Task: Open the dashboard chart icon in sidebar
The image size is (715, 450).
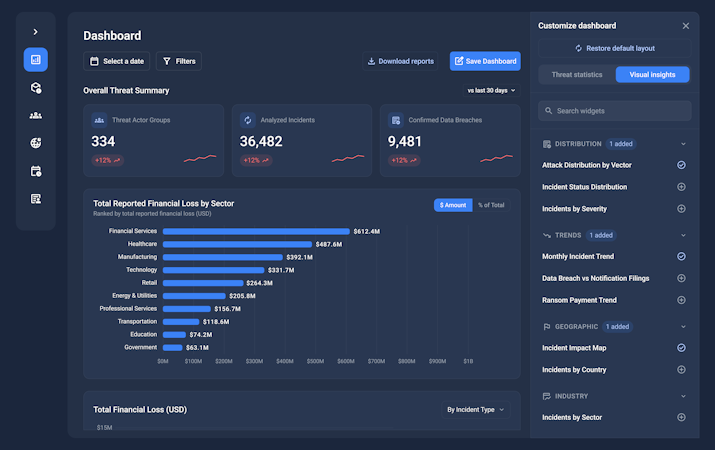Action: (x=36, y=60)
